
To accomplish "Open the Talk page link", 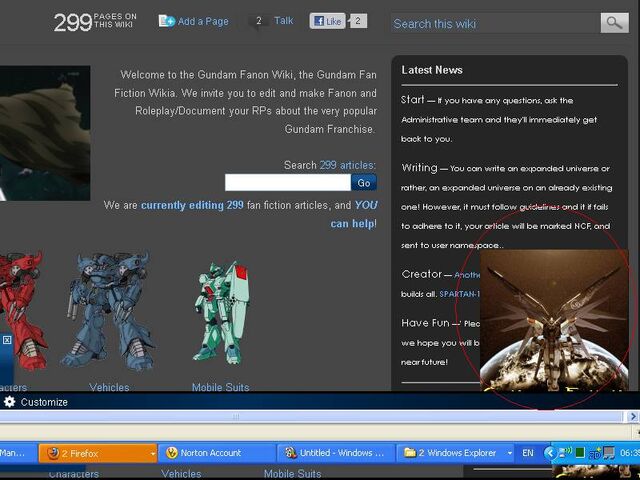I will [x=283, y=21].
